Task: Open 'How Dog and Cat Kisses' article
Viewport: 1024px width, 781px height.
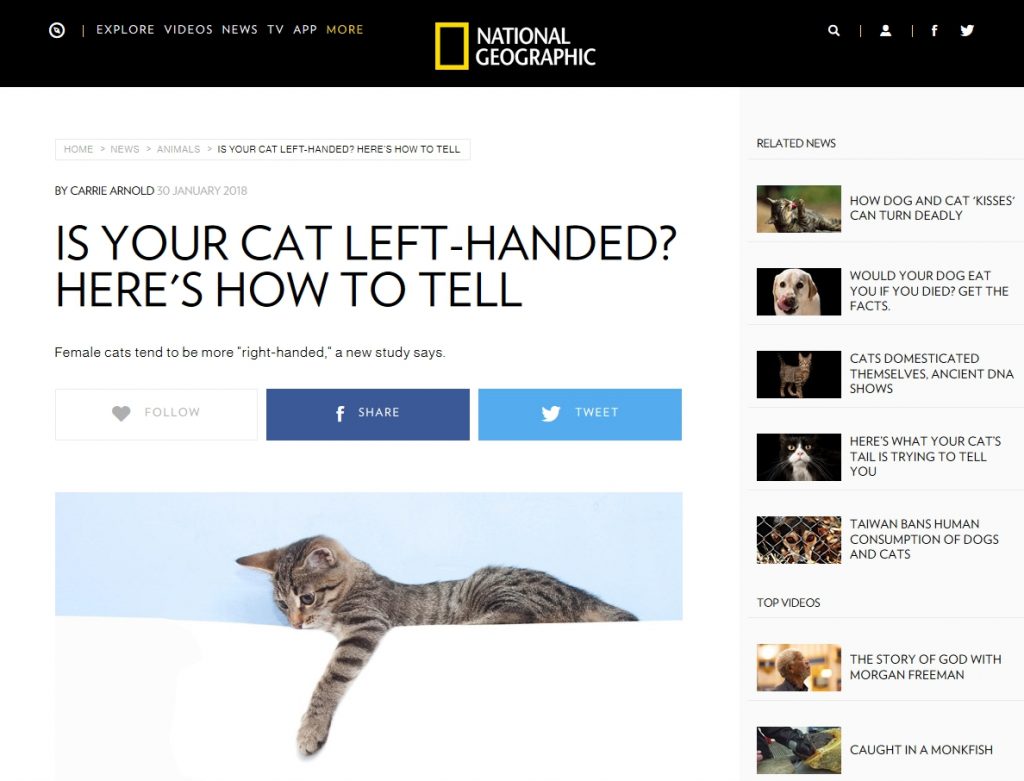Action: 932,208
